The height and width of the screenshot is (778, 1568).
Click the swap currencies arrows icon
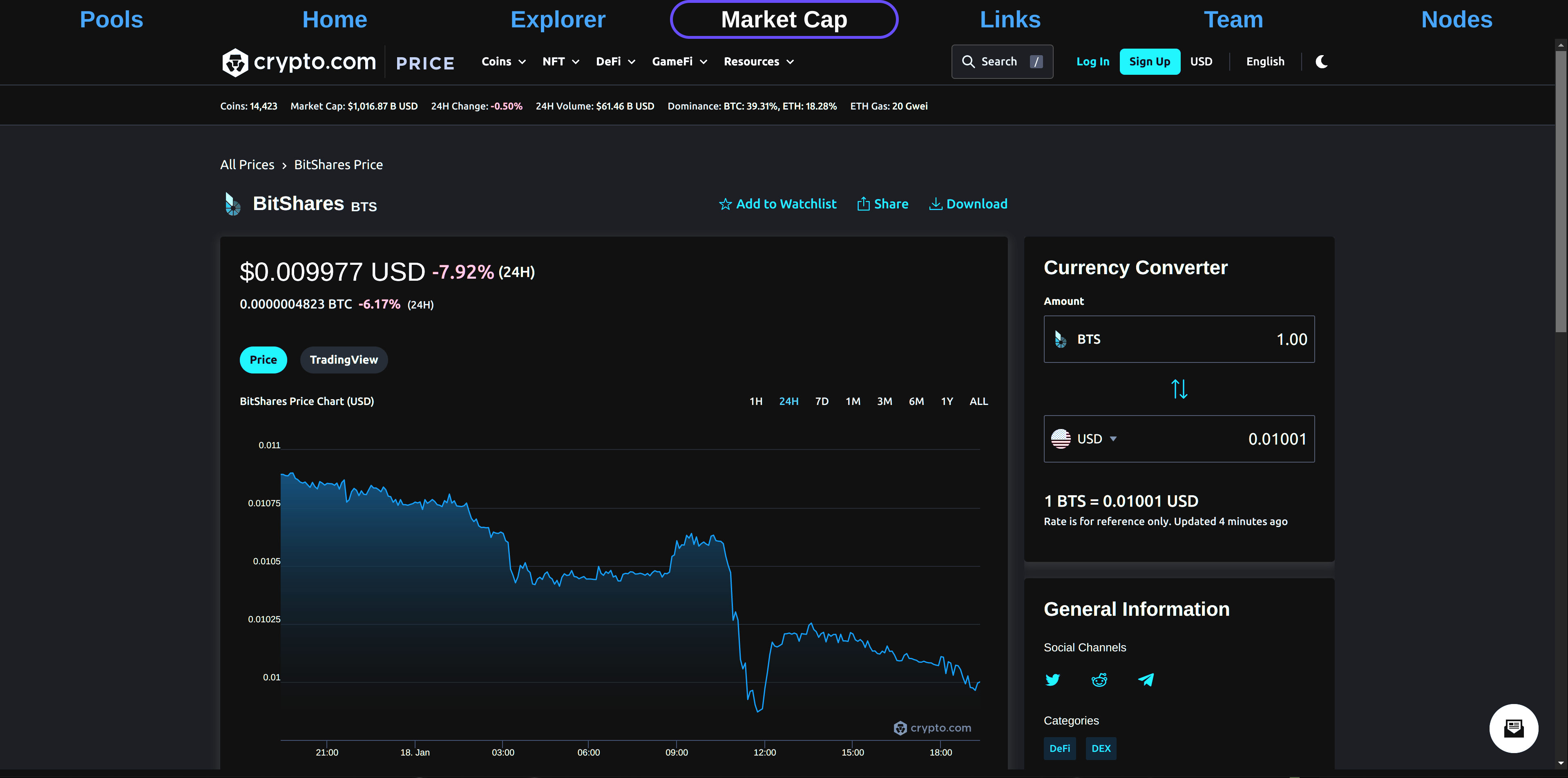(1179, 389)
